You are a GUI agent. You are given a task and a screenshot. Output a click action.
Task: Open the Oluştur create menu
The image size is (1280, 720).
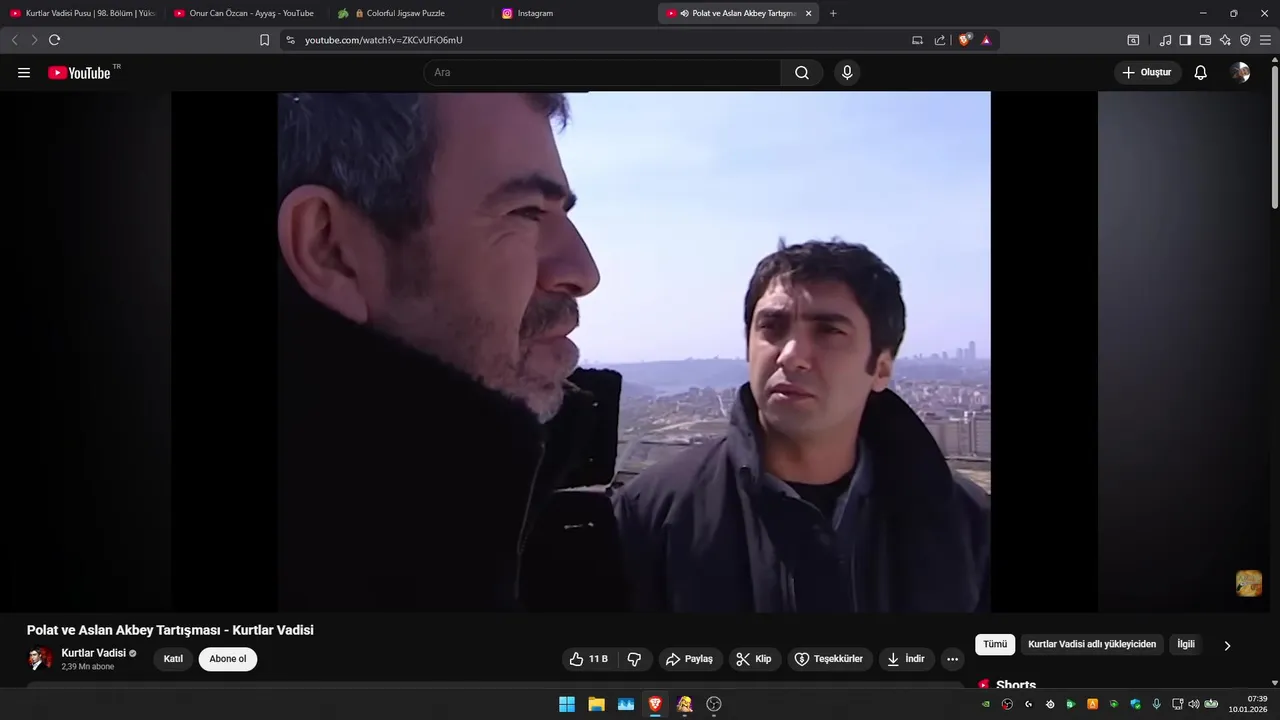point(1148,73)
